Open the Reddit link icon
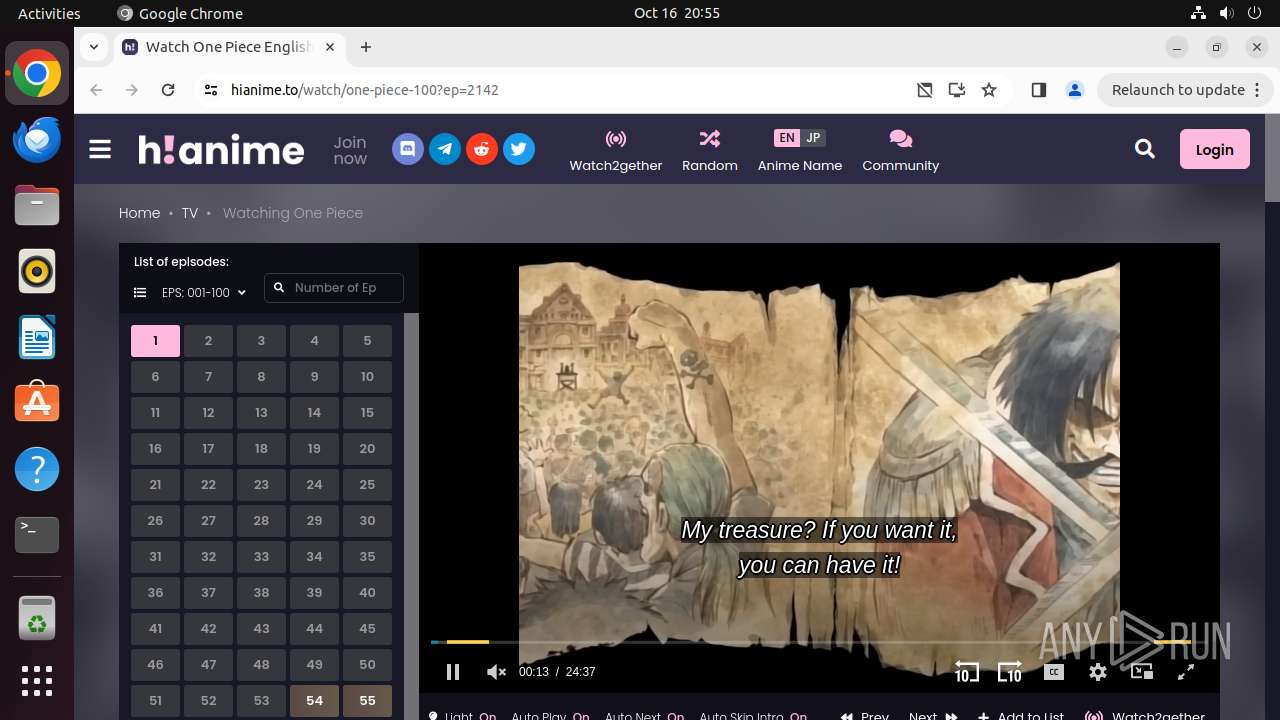 tap(482, 150)
